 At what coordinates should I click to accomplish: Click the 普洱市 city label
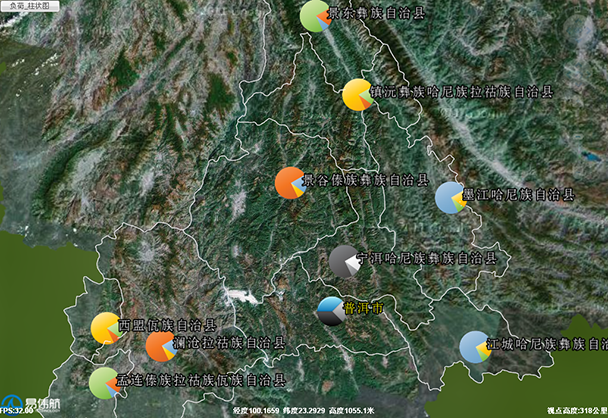coord(364,308)
